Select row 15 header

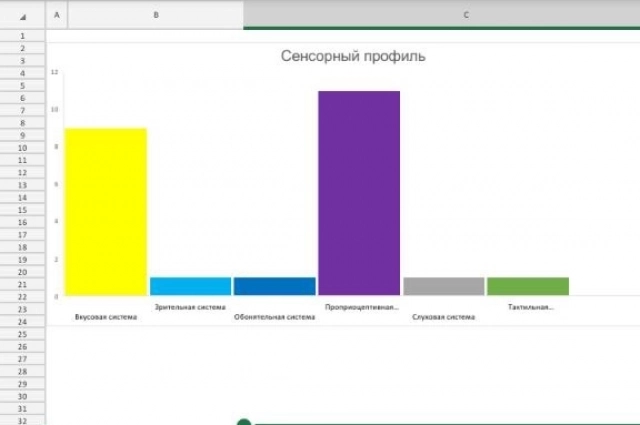(x=22, y=210)
